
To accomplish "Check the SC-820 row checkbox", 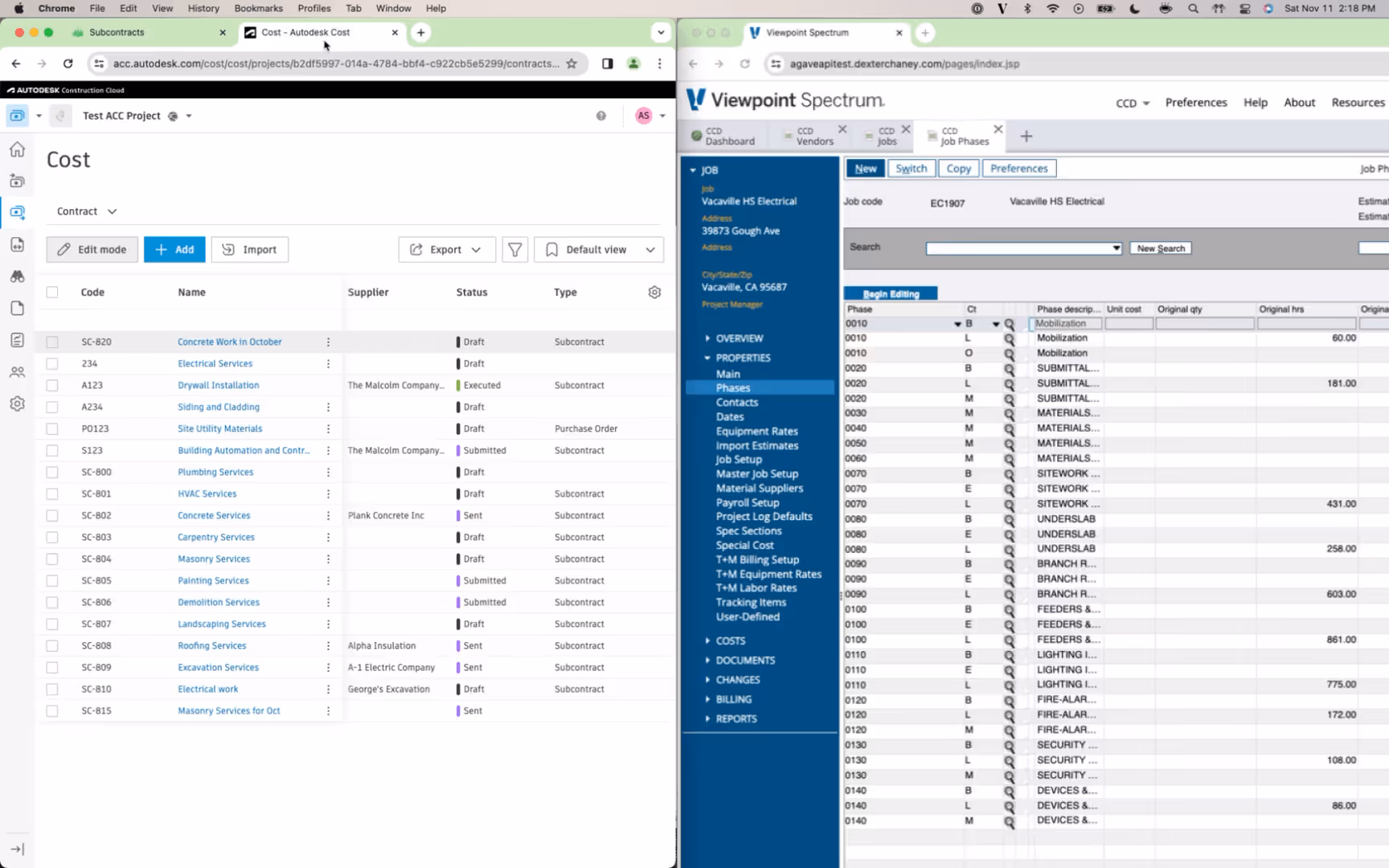I will tap(52, 342).
